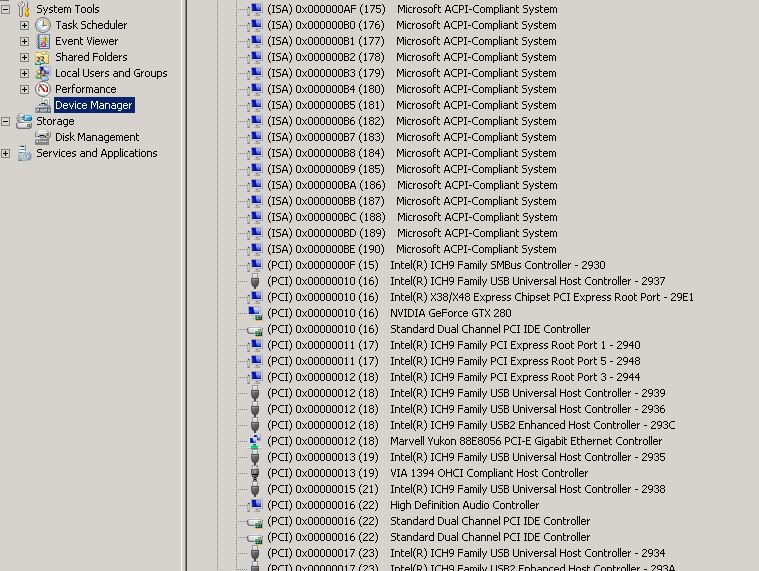Click the System Tools wrench icon
The height and width of the screenshot is (571, 759).
pos(24,9)
